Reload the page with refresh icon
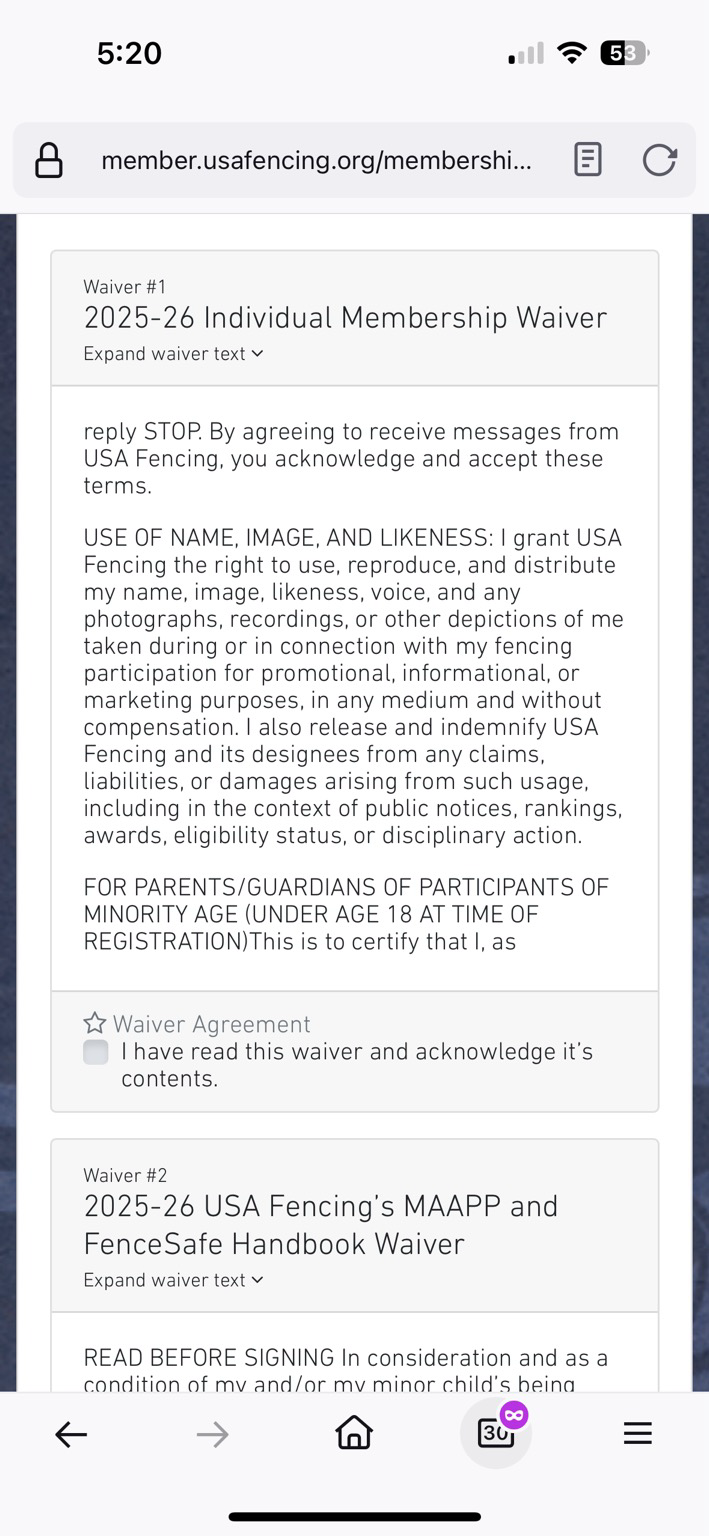Image resolution: width=709 pixels, height=1536 pixels. [659, 160]
